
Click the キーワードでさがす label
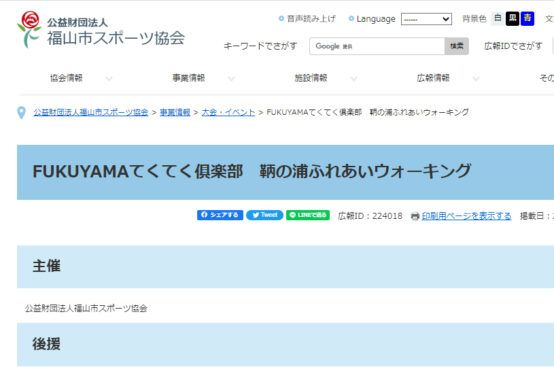[x=260, y=46]
